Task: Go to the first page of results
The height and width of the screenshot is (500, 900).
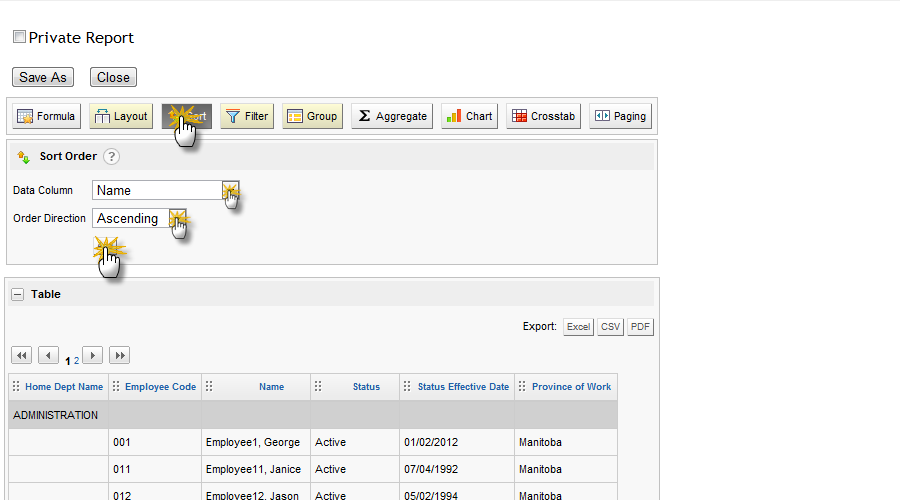Action: pyautogui.click(x=21, y=355)
